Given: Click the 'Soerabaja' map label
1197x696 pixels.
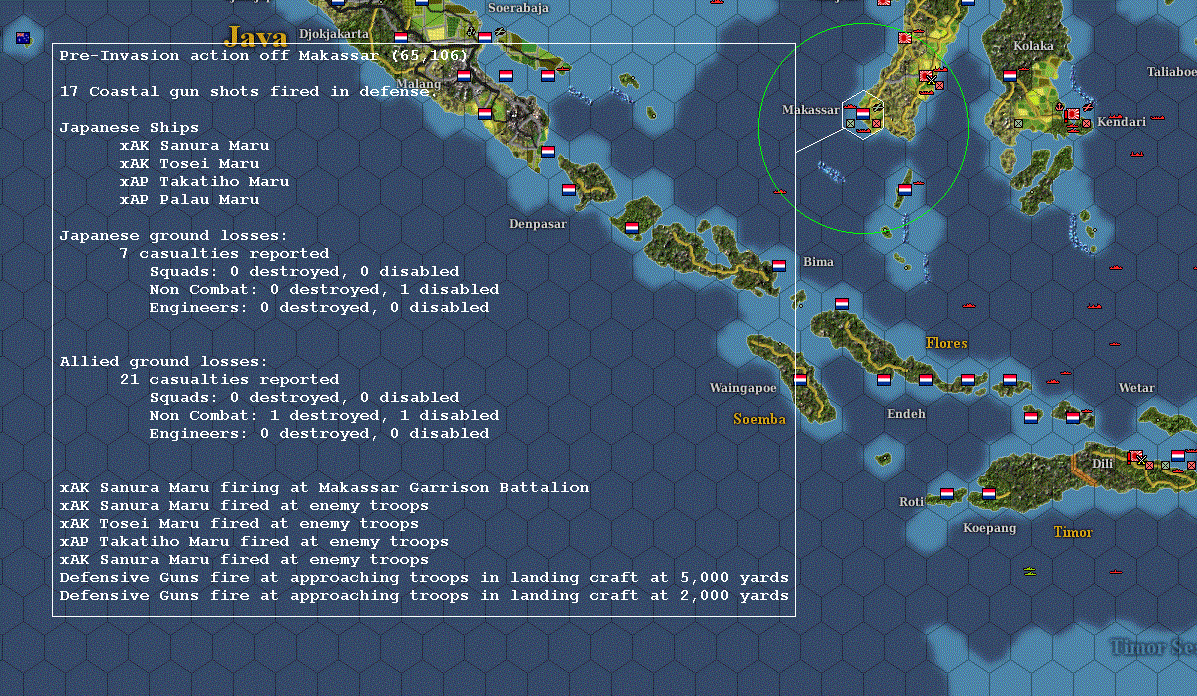Looking at the screenshot, I should point(518,8).
